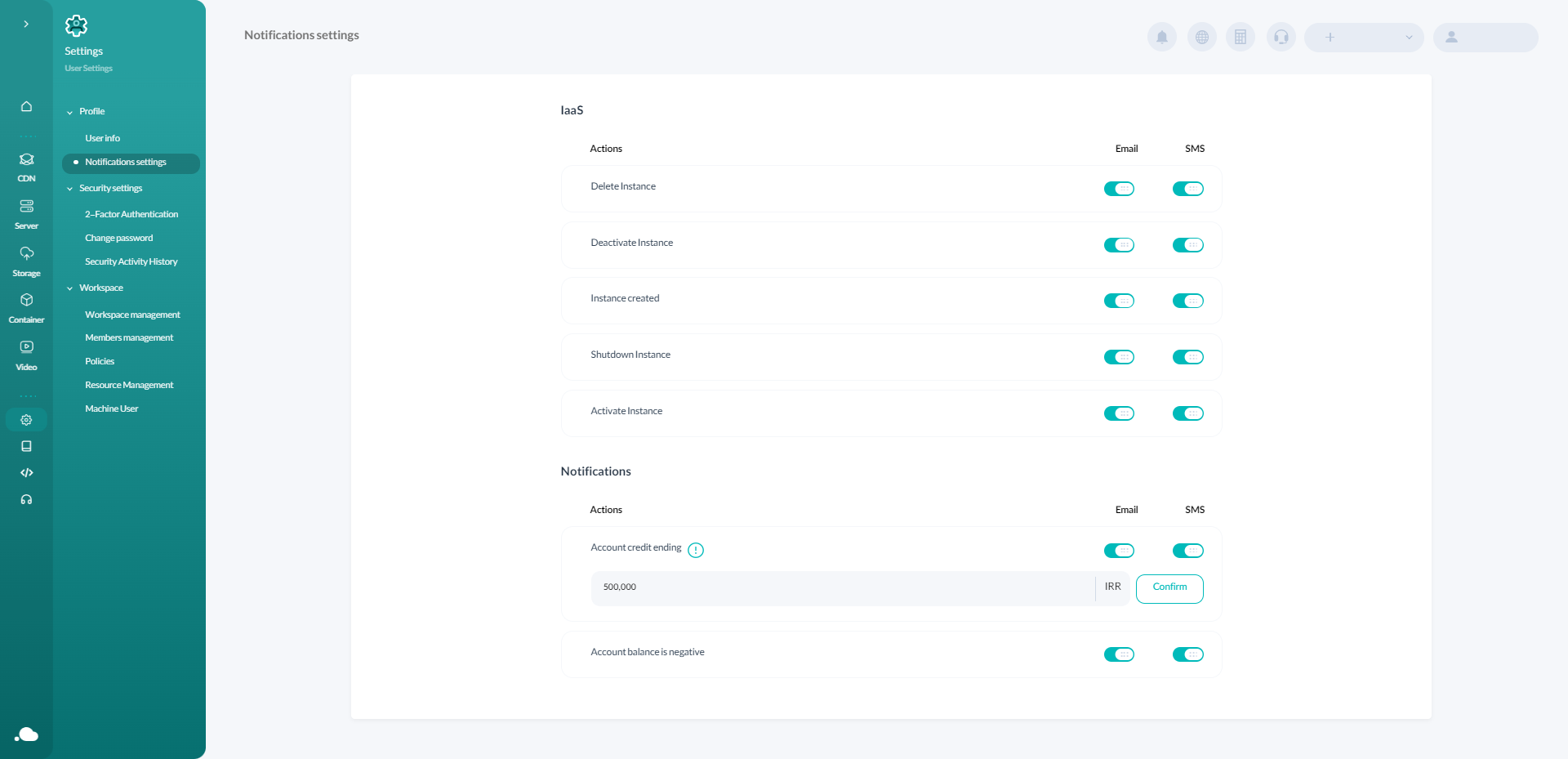The image size is (1568, 759).
Task: Expand the sidebar with the arrow icon
Action: point(26,25)
